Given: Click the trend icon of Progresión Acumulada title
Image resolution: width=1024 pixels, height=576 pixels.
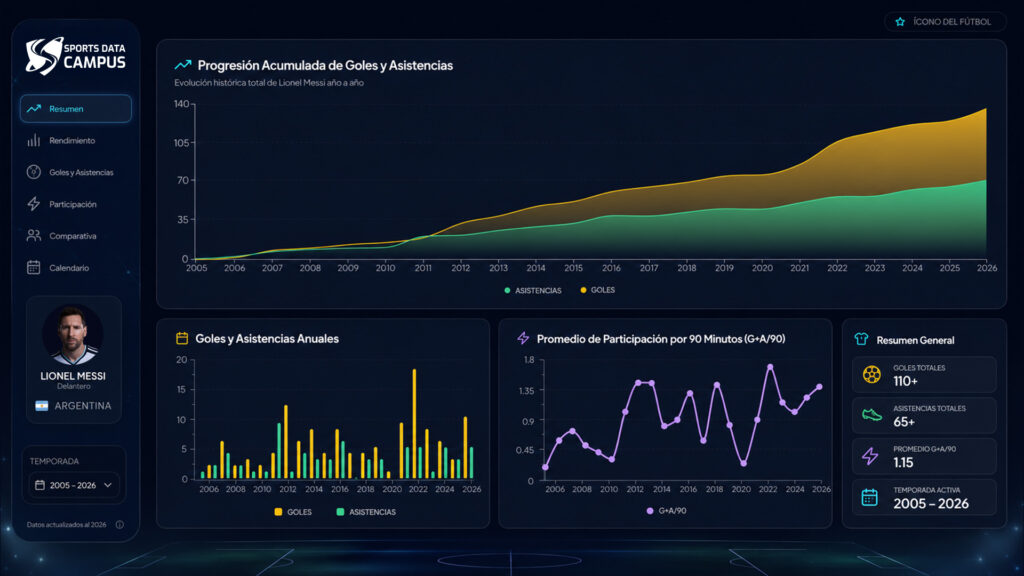Looking at the screenshot, I should click(183, 65).
